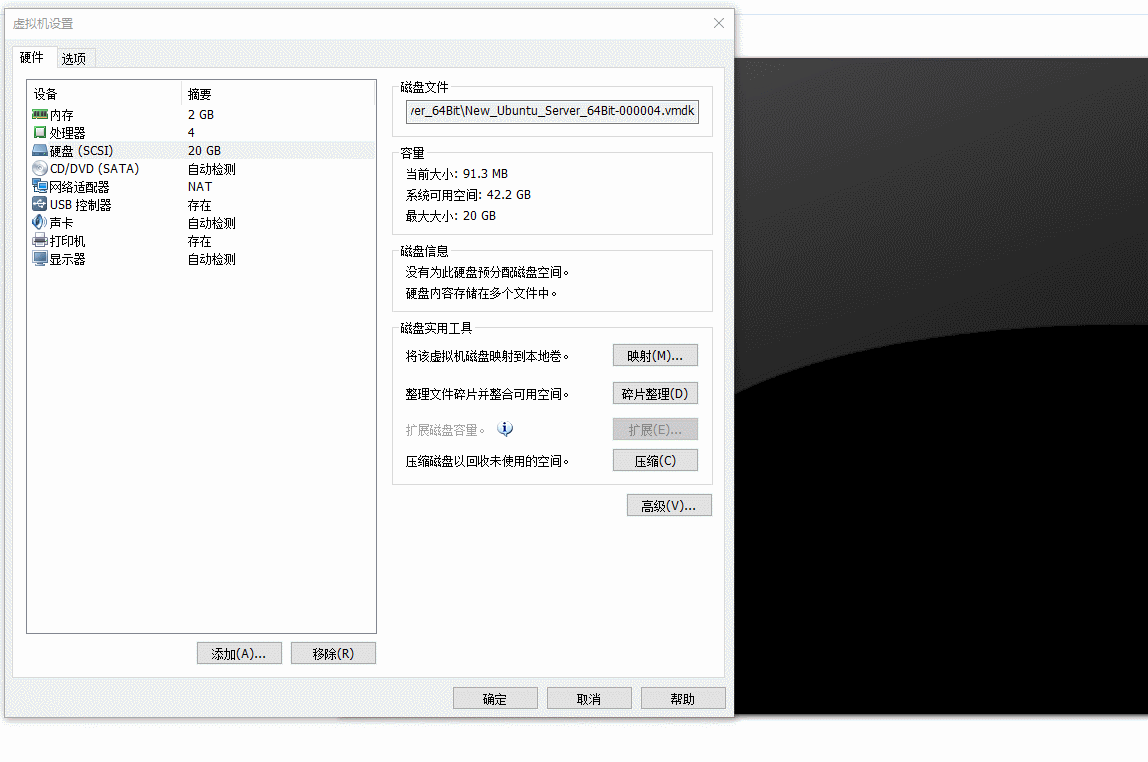
Task: Click the hard disk (SCSI) drive icon
Action: pos(40,150)
